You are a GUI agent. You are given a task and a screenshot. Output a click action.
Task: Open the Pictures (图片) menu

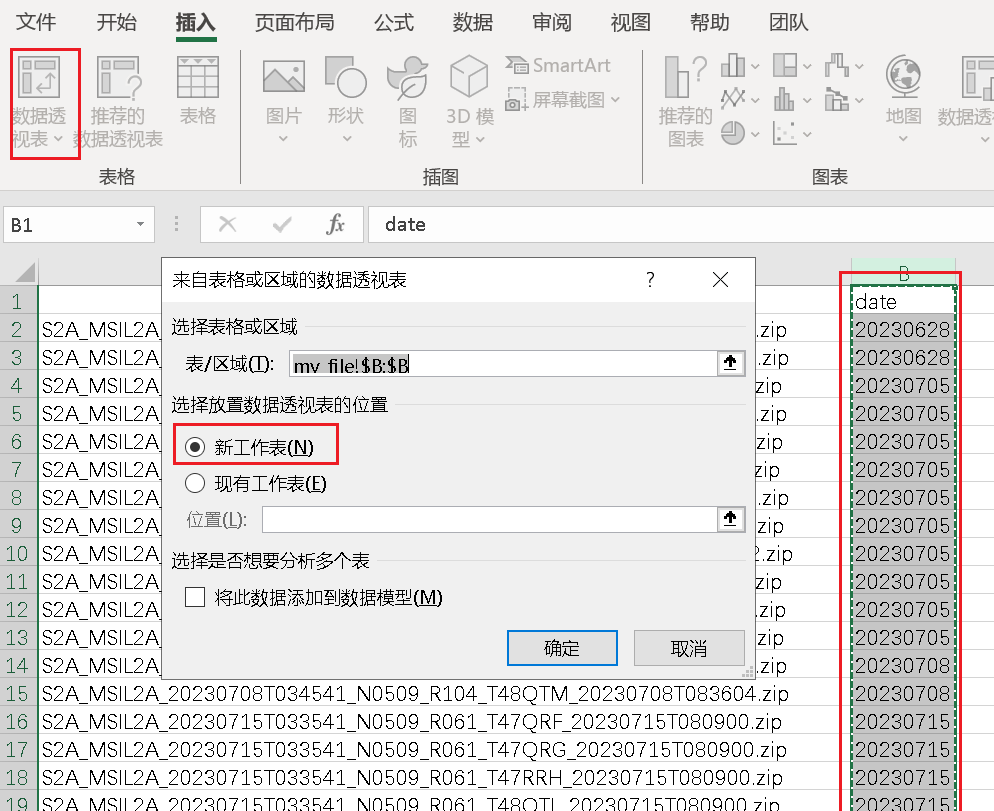283,100
